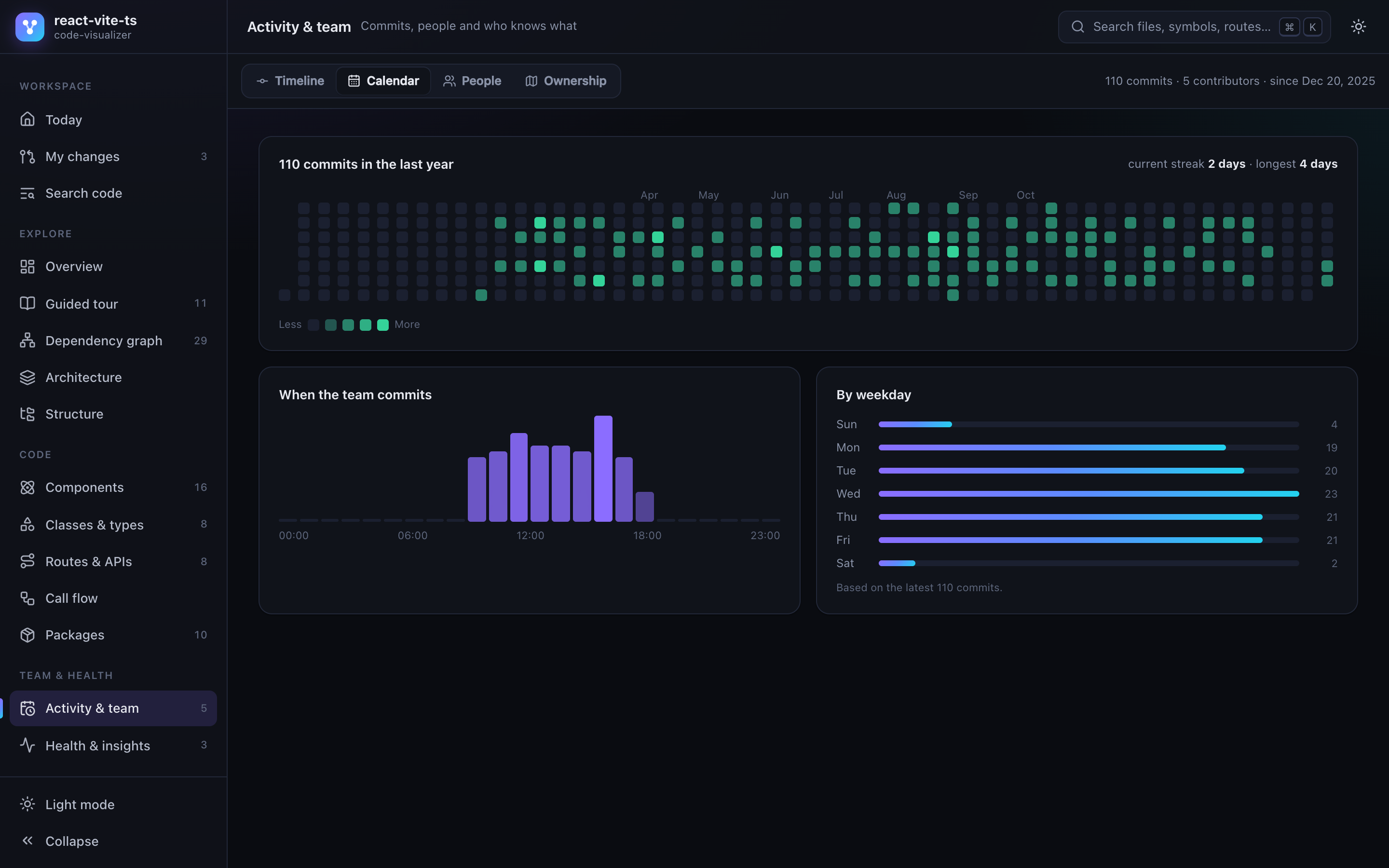The width and height of the screenshot is (1389, 868).
Task: Open the Today home icon
Action: (x=27, y=120)
